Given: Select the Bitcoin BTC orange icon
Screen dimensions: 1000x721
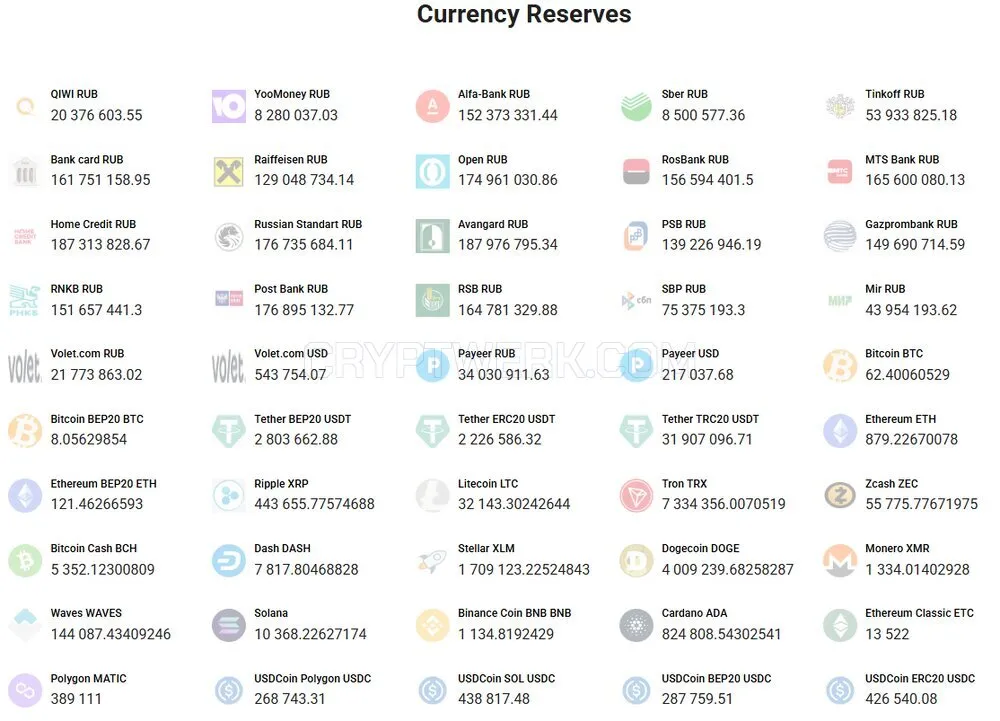Looking at the screenshot, I should [x=840, y=366].
